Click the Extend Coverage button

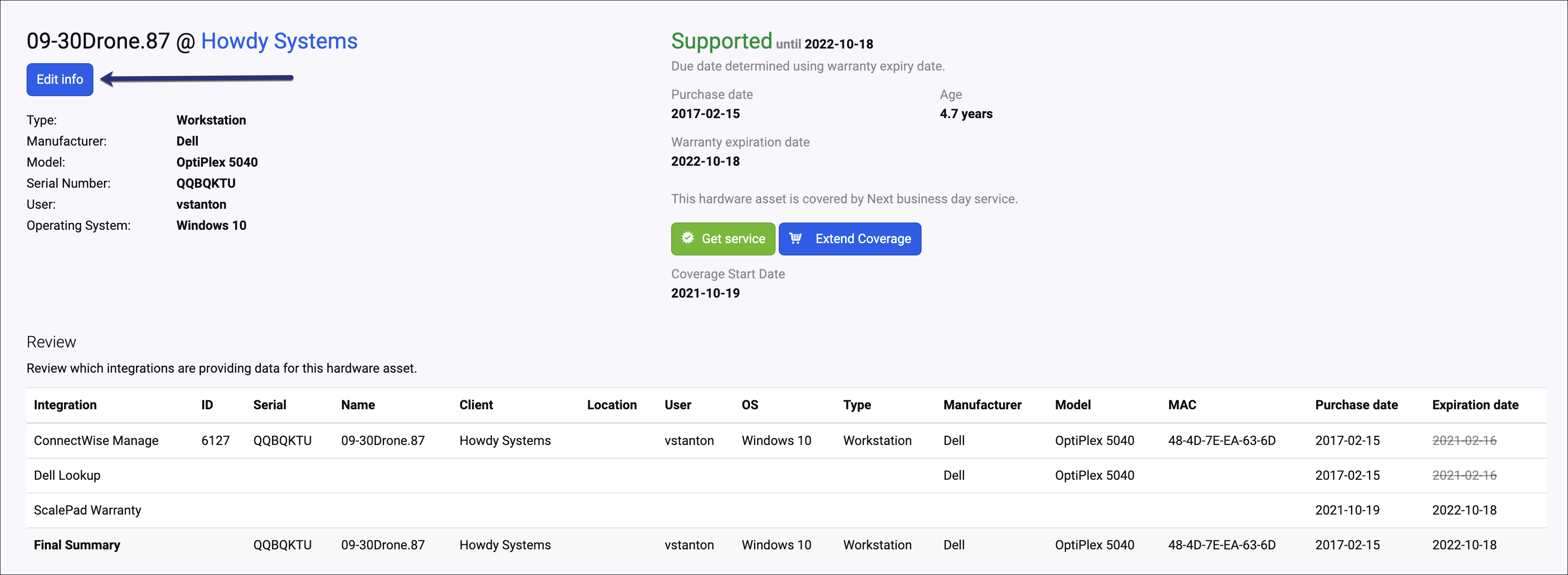[x=850, y=239]
